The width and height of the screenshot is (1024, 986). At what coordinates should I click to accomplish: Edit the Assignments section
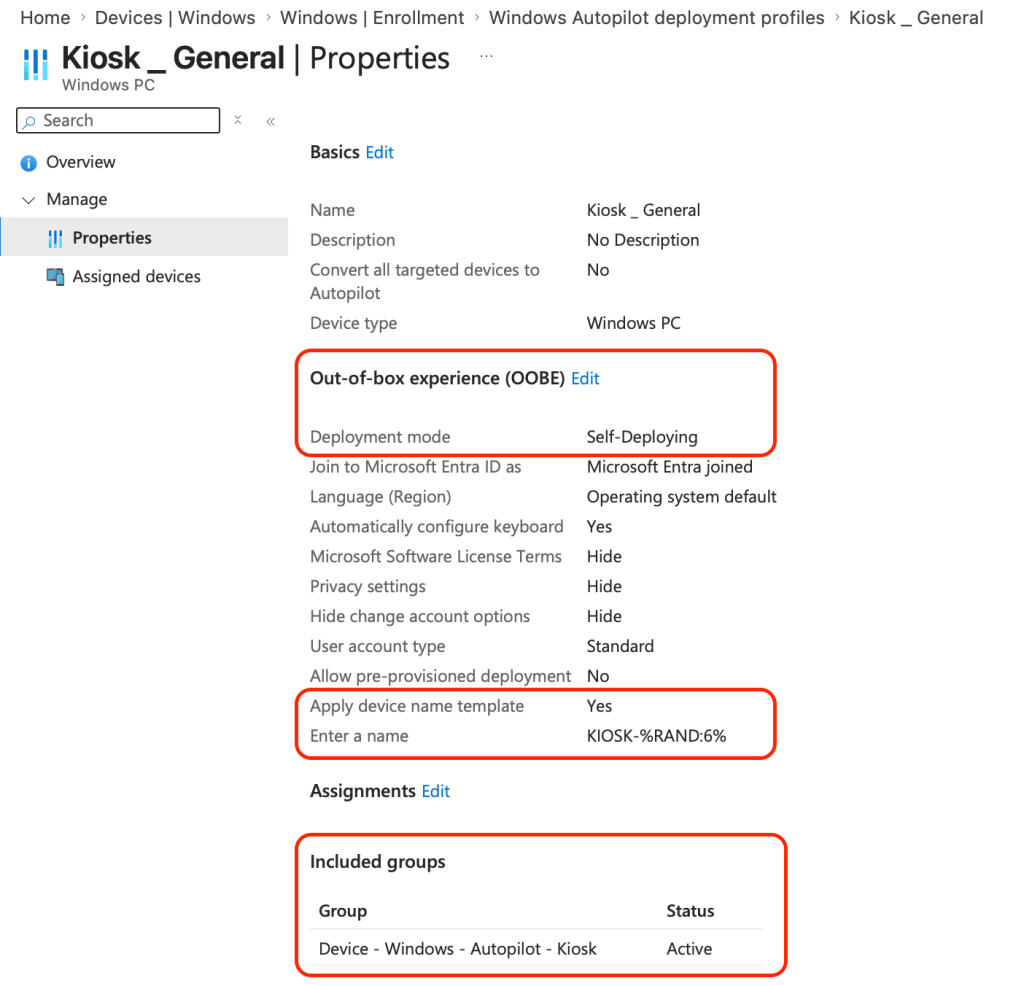pyautogui.click(x=435, y=791)
